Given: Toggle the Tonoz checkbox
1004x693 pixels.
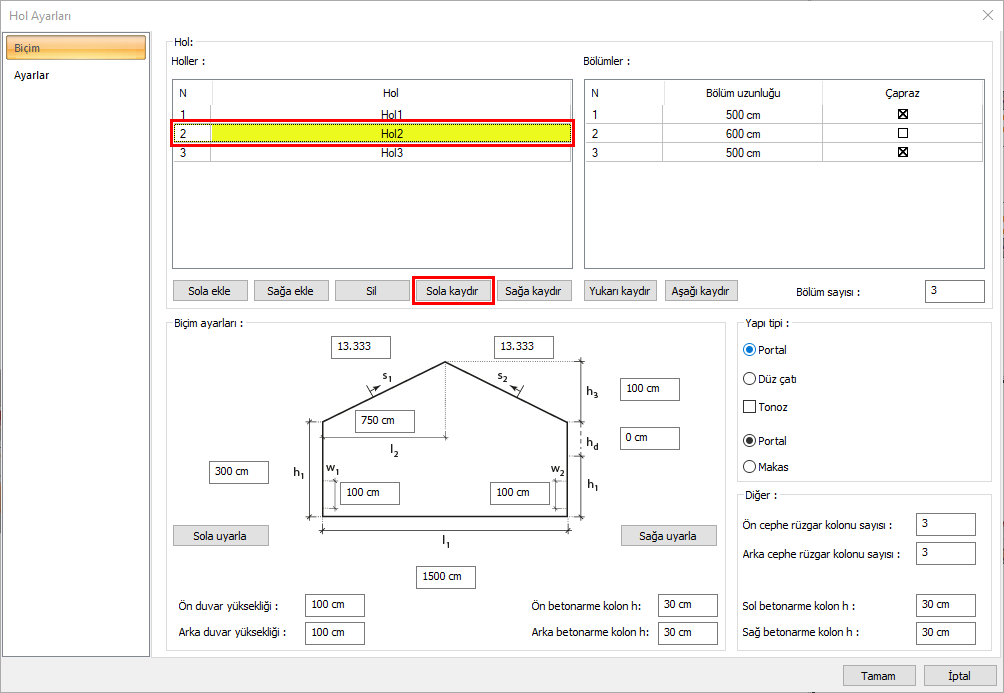Looking at the screenshot, I should (750, 407).
